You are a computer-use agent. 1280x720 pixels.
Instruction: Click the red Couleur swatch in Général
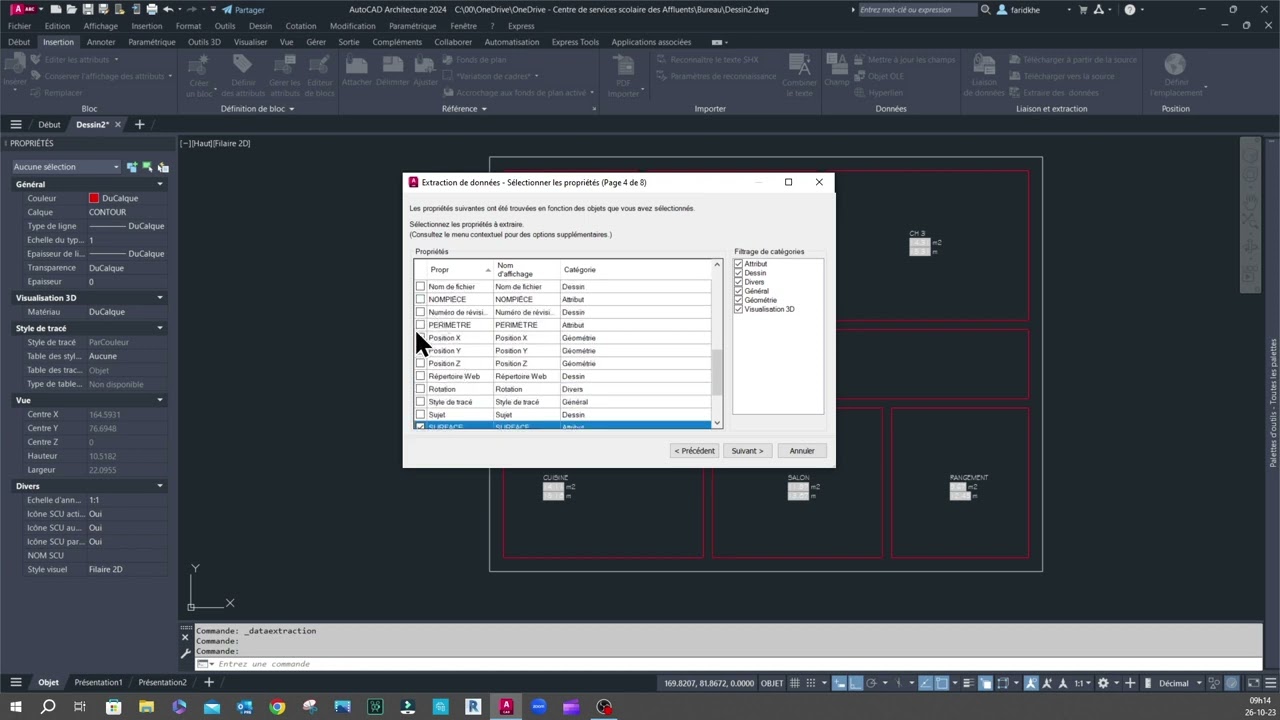click(x=94, y=198)
